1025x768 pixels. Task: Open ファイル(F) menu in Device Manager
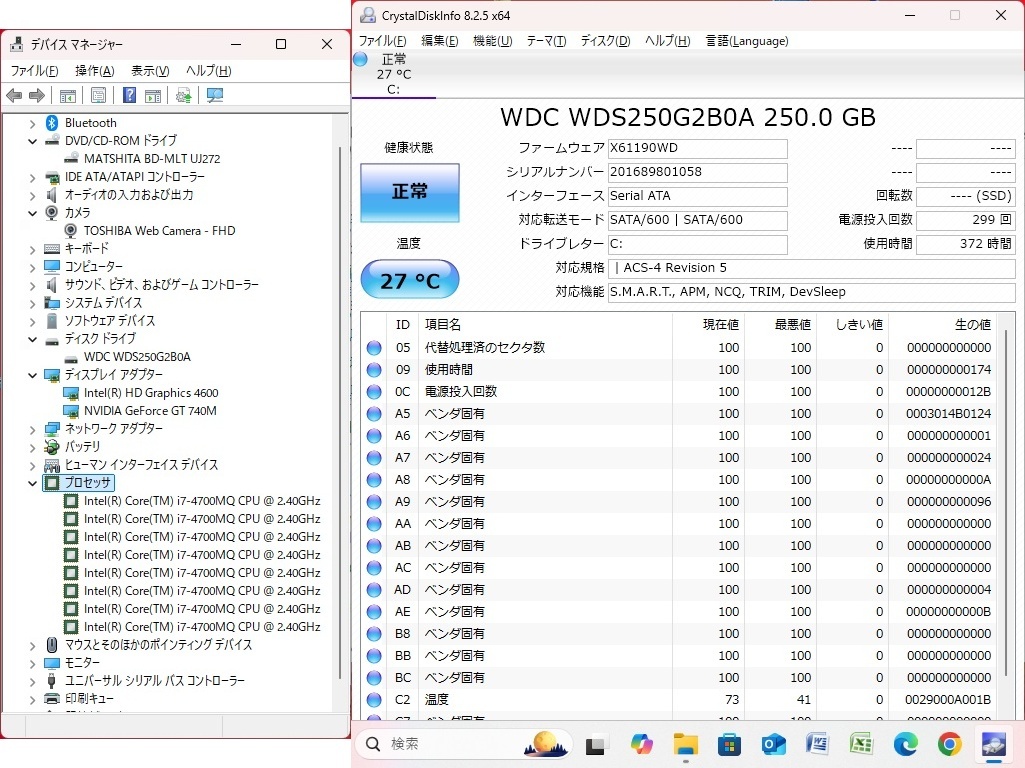pos(35,71)
